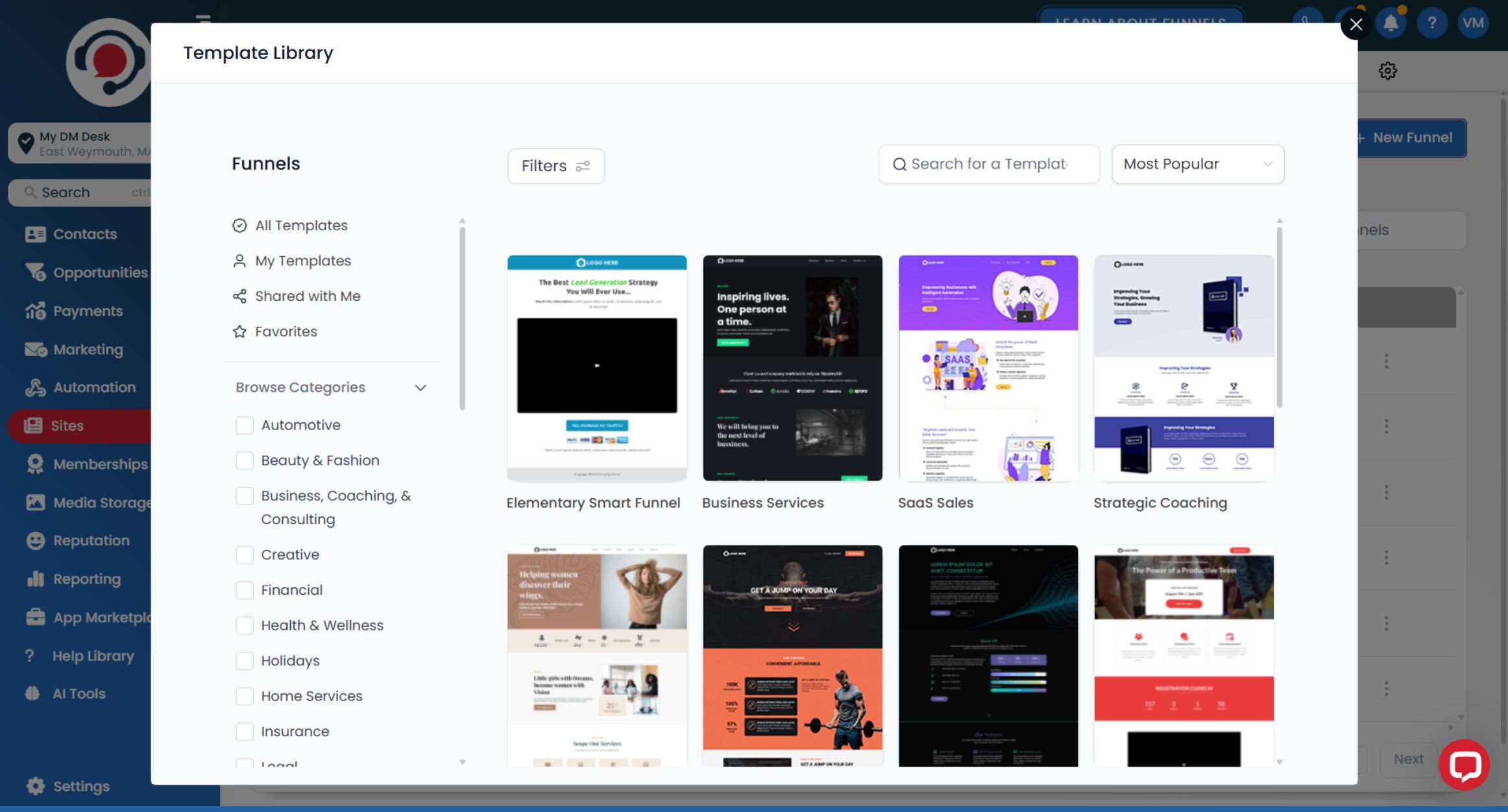Tick Business, Coaching, & Consulting checkbox

coord(245,496)
